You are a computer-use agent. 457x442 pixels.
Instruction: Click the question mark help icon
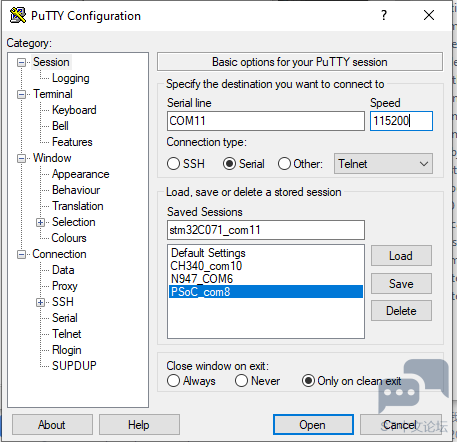(x=384, y=15)
